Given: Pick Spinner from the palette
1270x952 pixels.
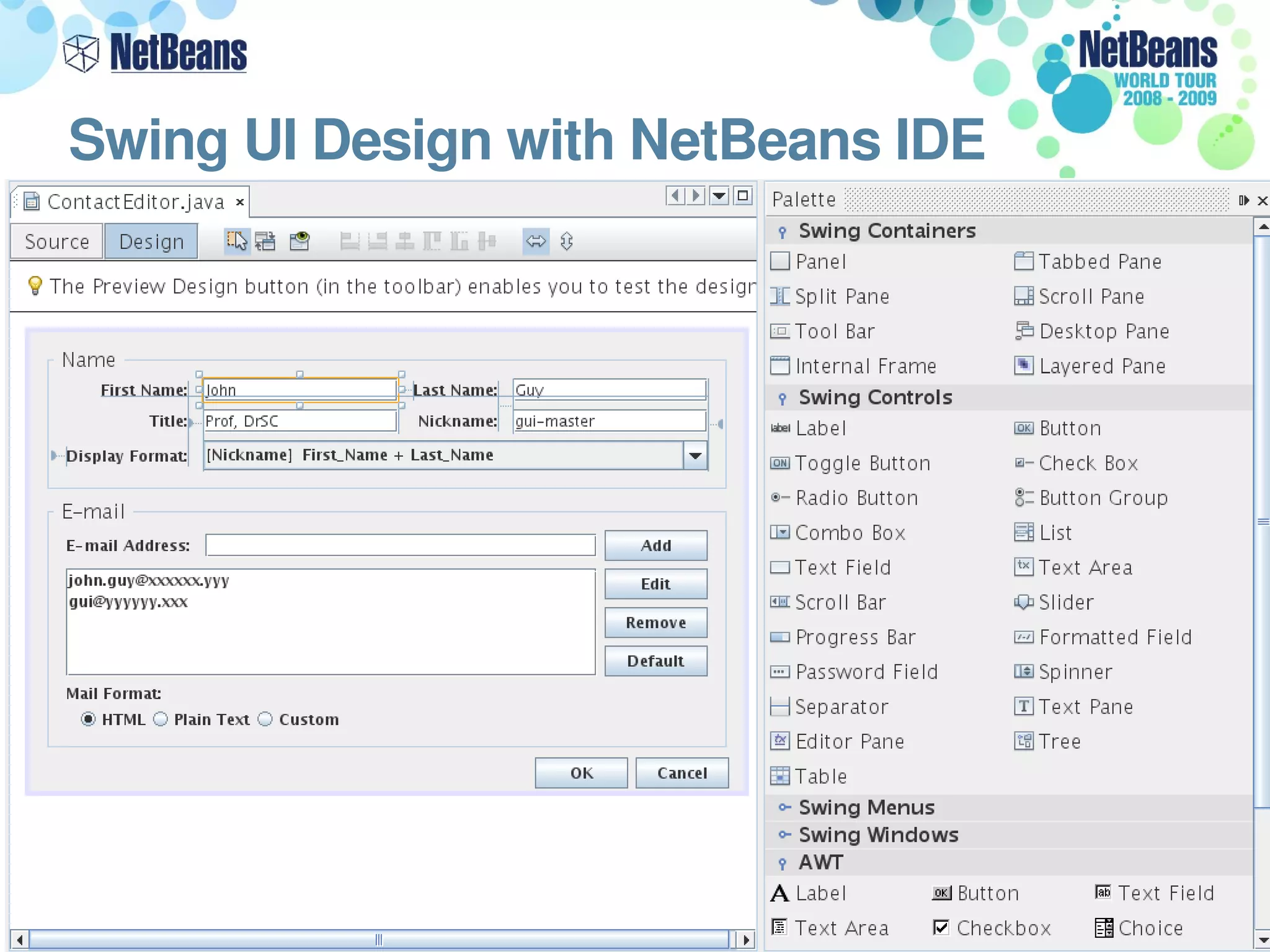Looking at the screenshot, I should tap(1064, 672).
